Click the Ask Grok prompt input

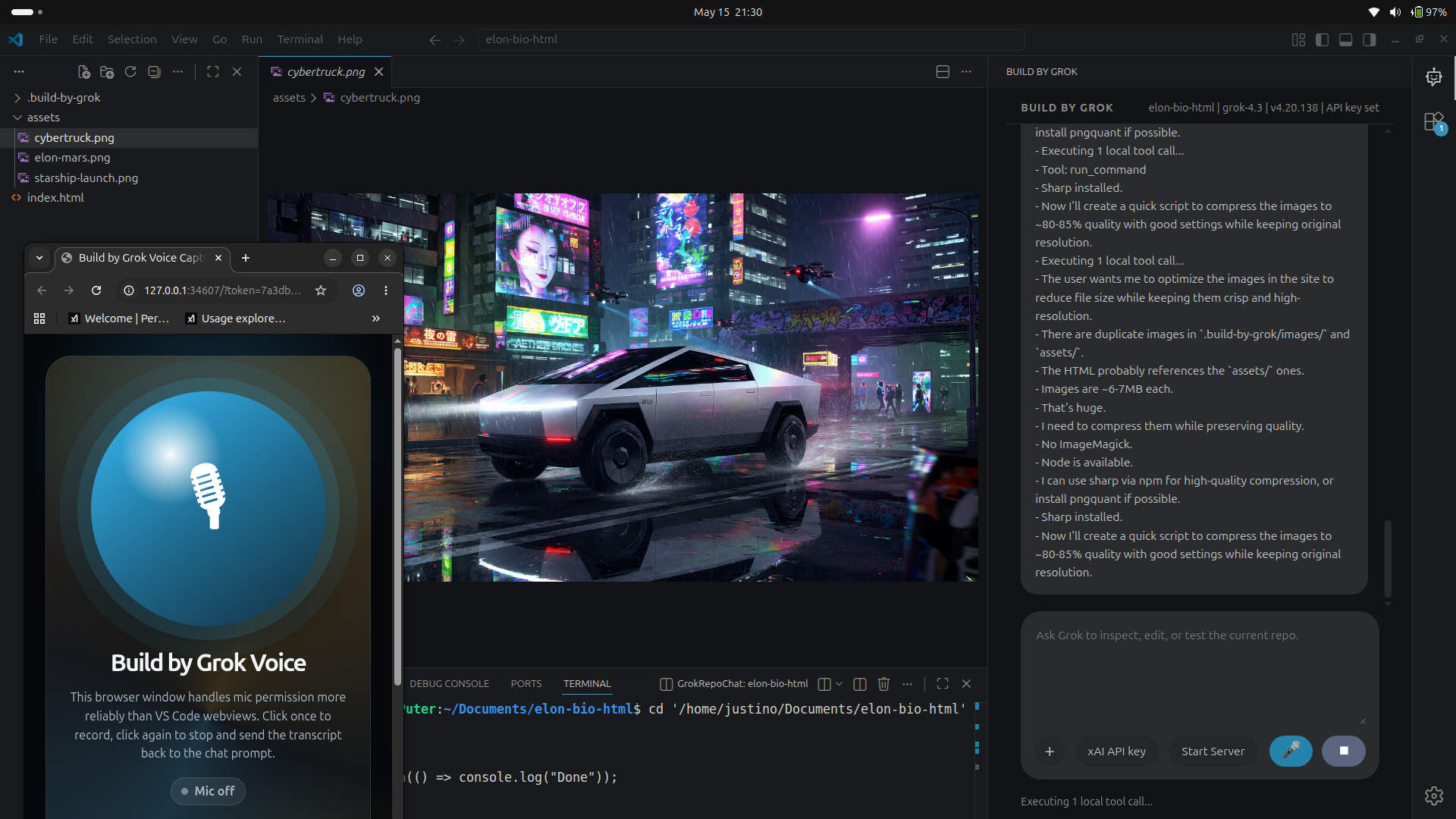pos(1199,675)
